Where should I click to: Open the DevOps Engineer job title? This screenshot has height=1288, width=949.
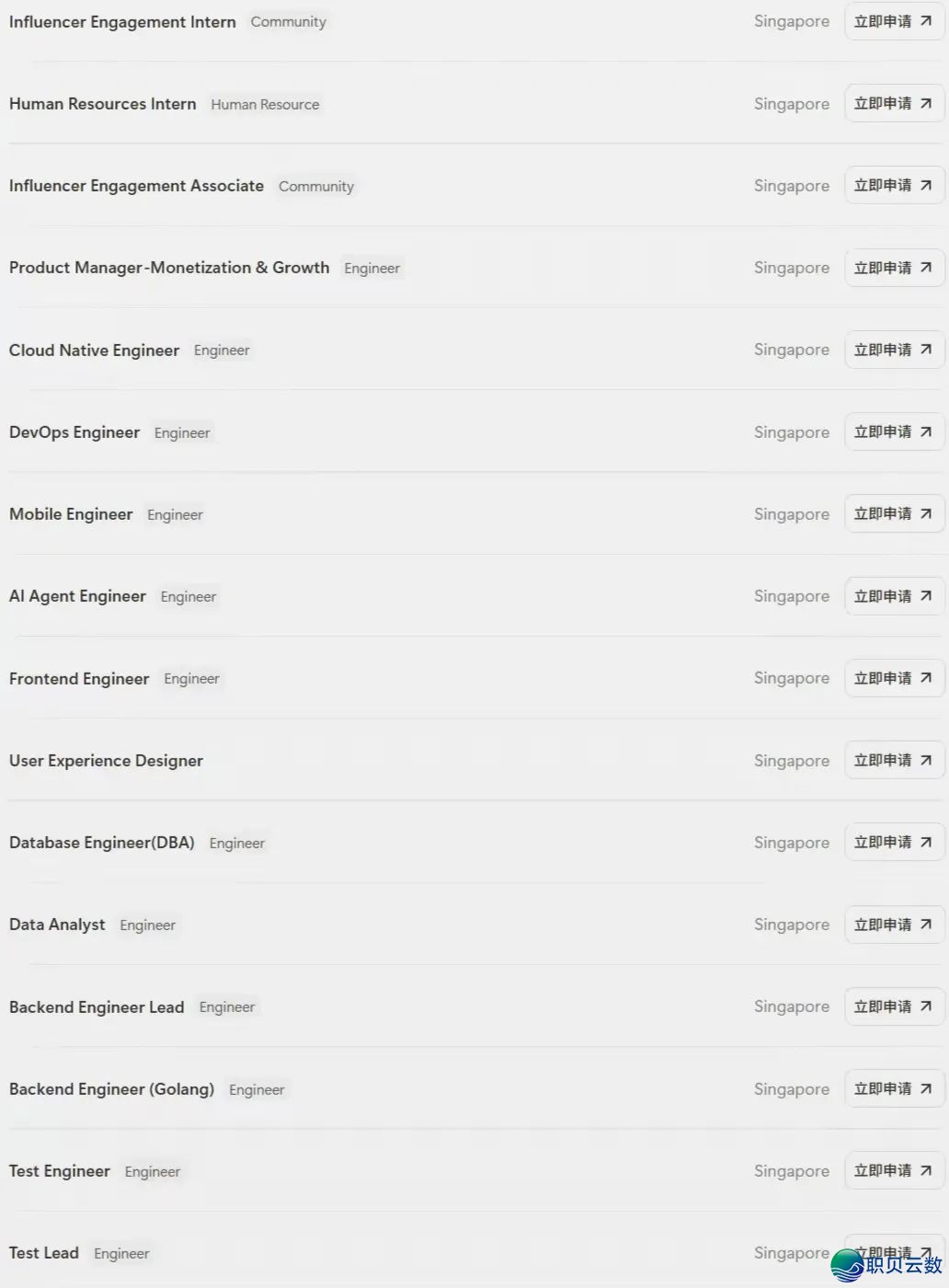[x=74, y=432]
